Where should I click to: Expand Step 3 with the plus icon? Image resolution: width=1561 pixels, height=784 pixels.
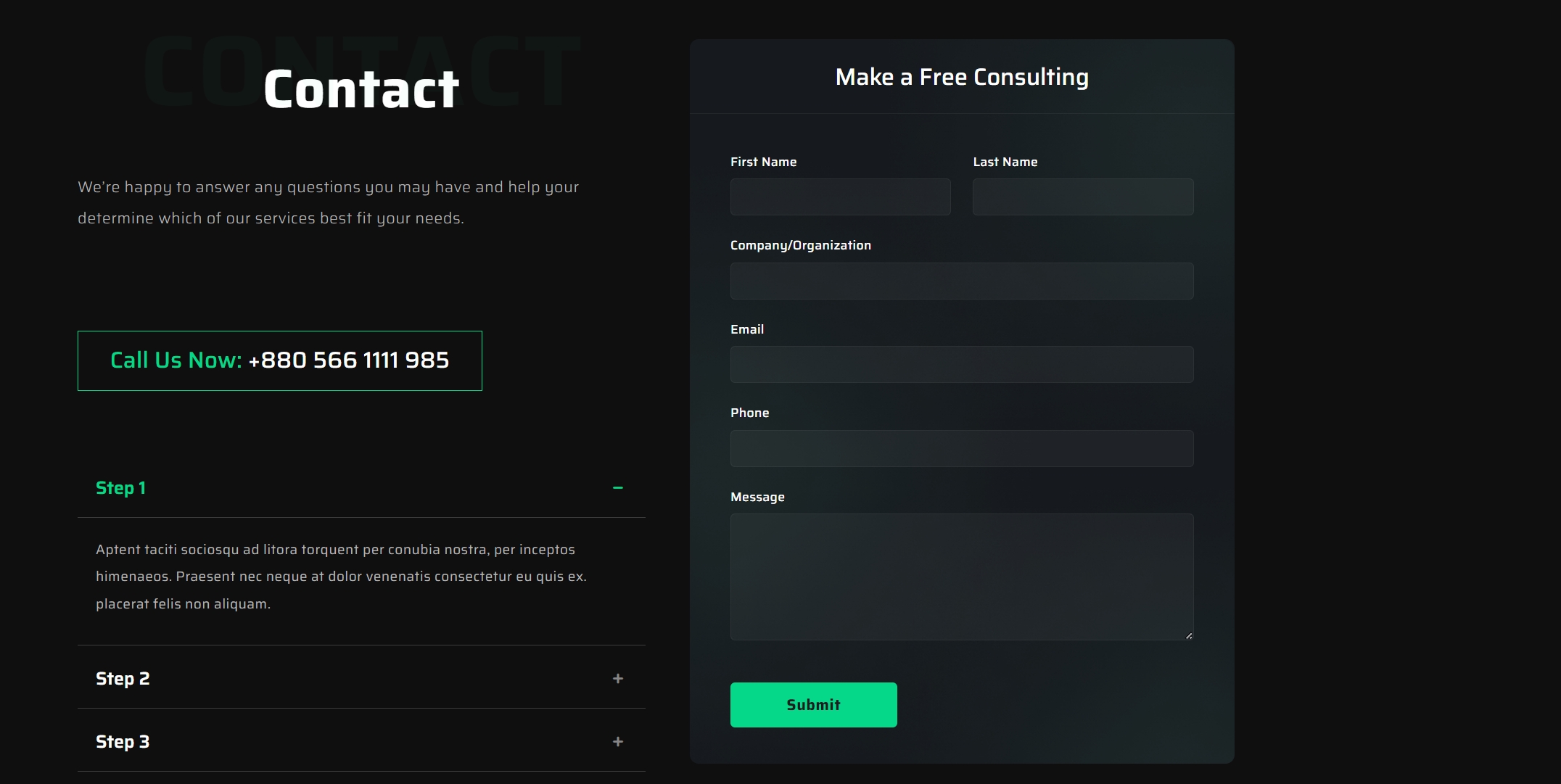[617, 742]
